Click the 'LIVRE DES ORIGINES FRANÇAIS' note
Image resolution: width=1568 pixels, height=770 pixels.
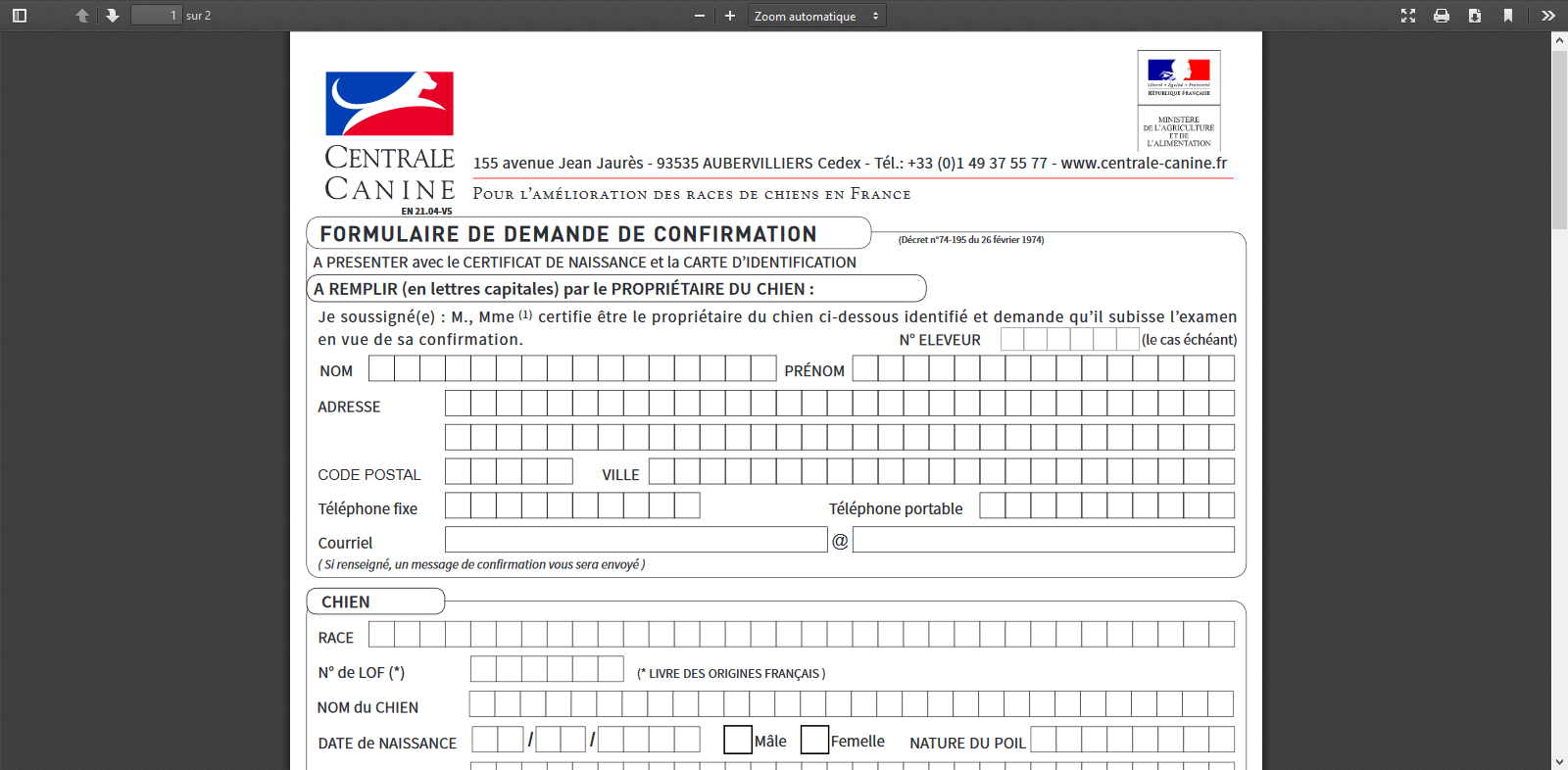click(731, 674)
